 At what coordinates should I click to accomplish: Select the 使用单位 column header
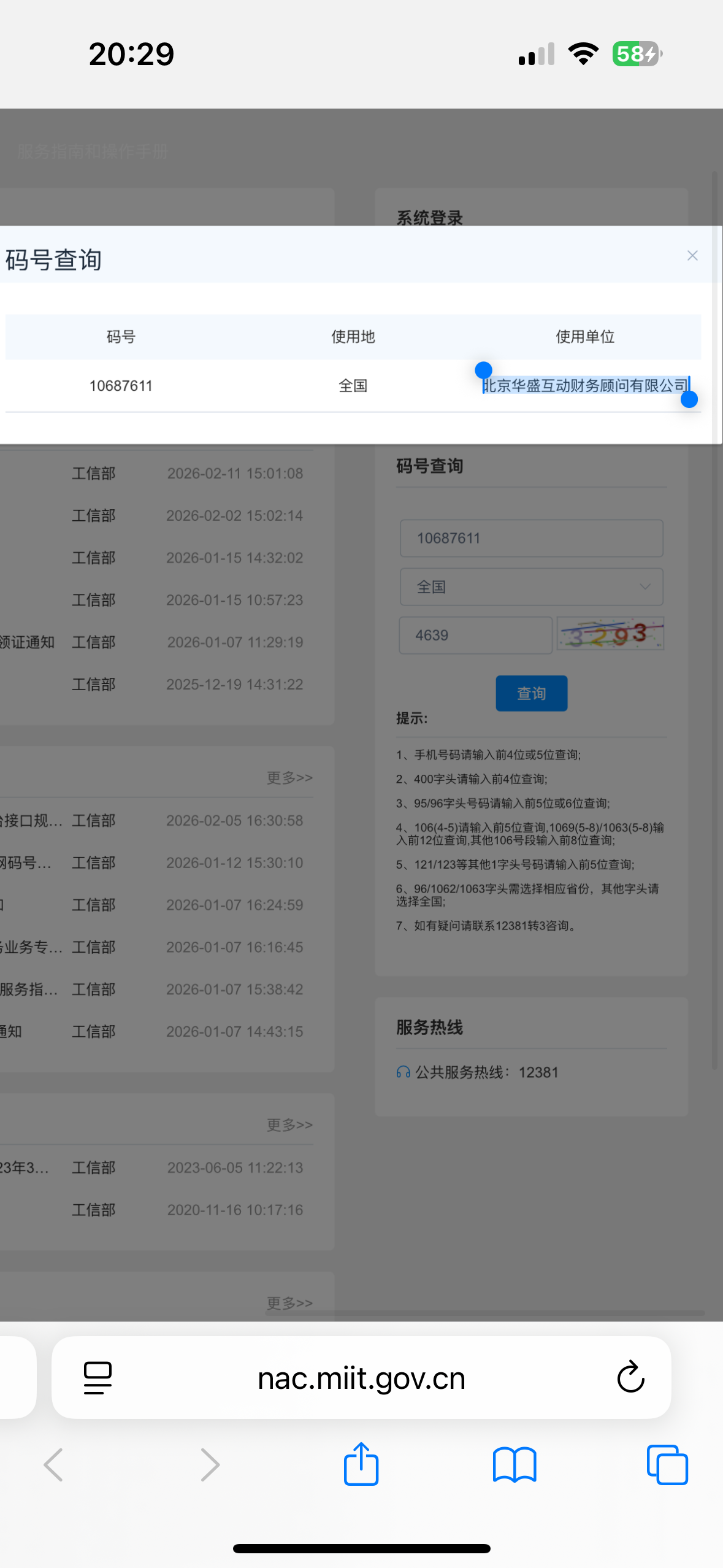[584, 337]
